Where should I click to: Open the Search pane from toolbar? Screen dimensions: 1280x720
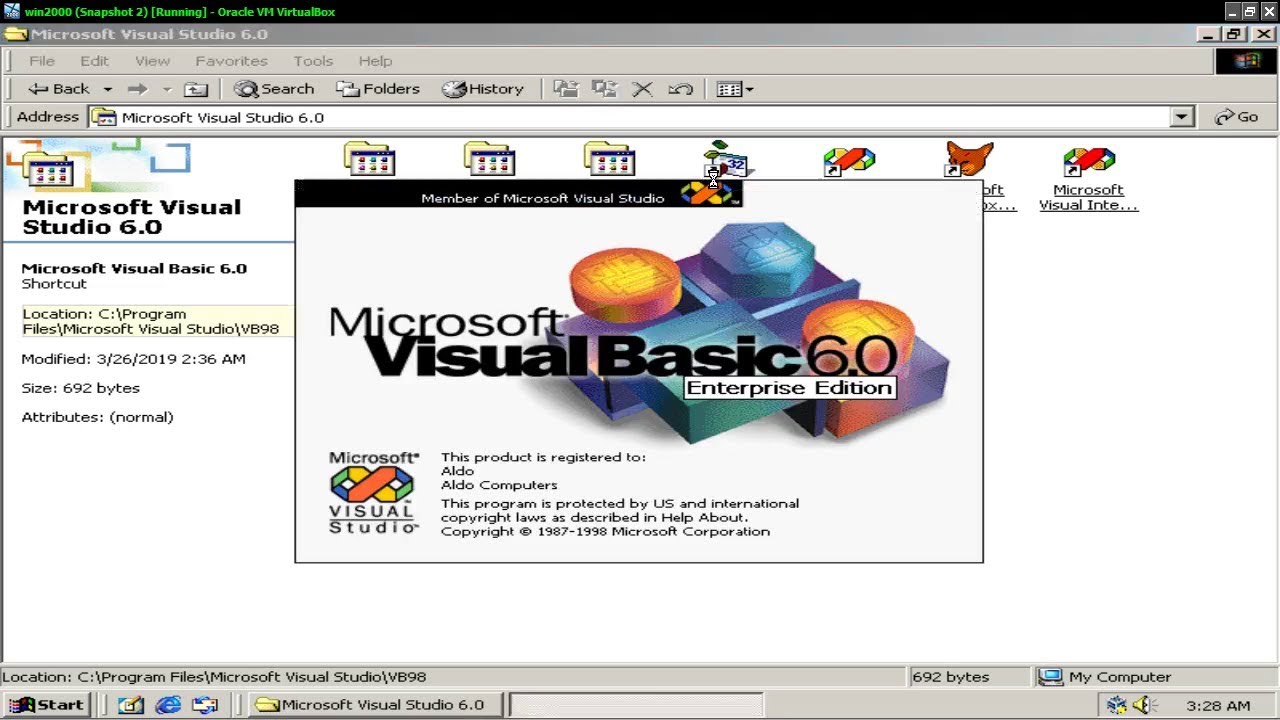[274, 89]
